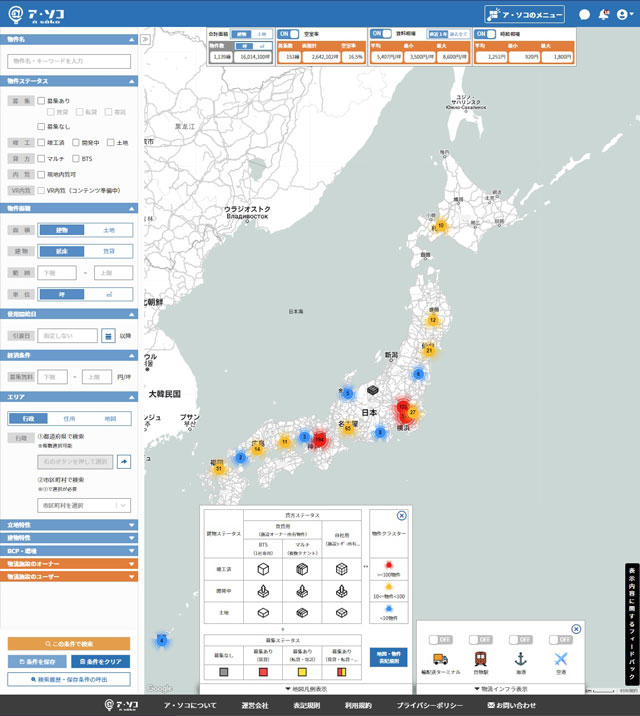The width and height of the screenshot is (640, 716).
Task: Toggle the vacancy rate ON switch
Action: 289,34
